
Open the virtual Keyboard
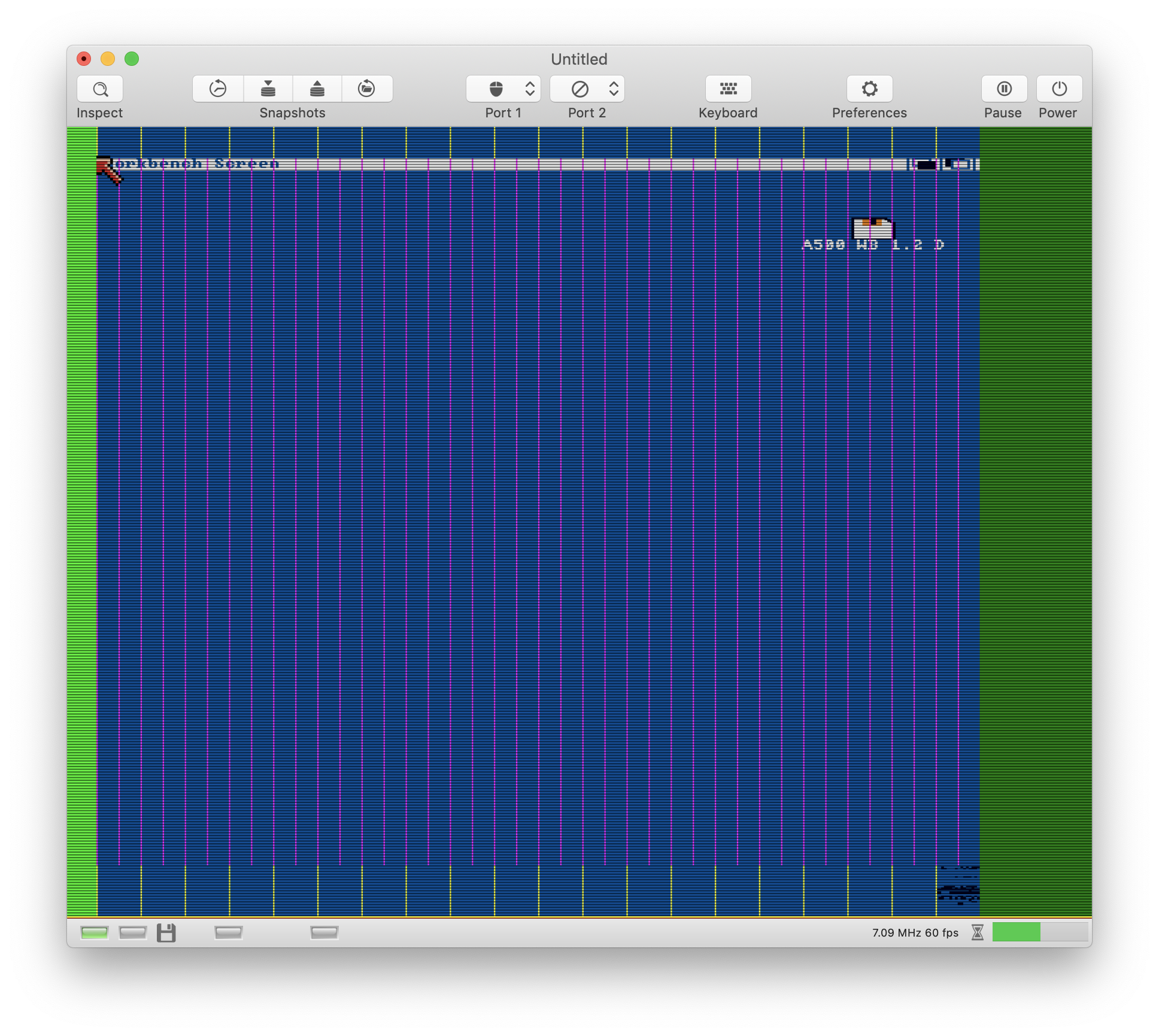click(728, 89)
